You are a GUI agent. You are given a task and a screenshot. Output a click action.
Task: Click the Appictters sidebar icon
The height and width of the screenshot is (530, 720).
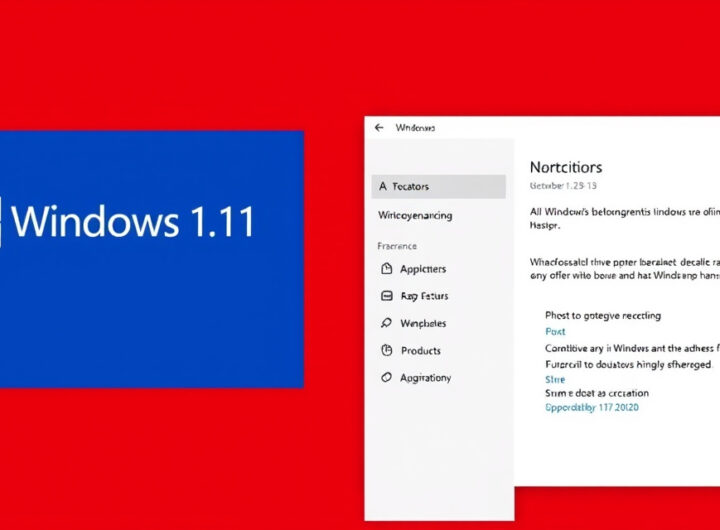(387, 269)
